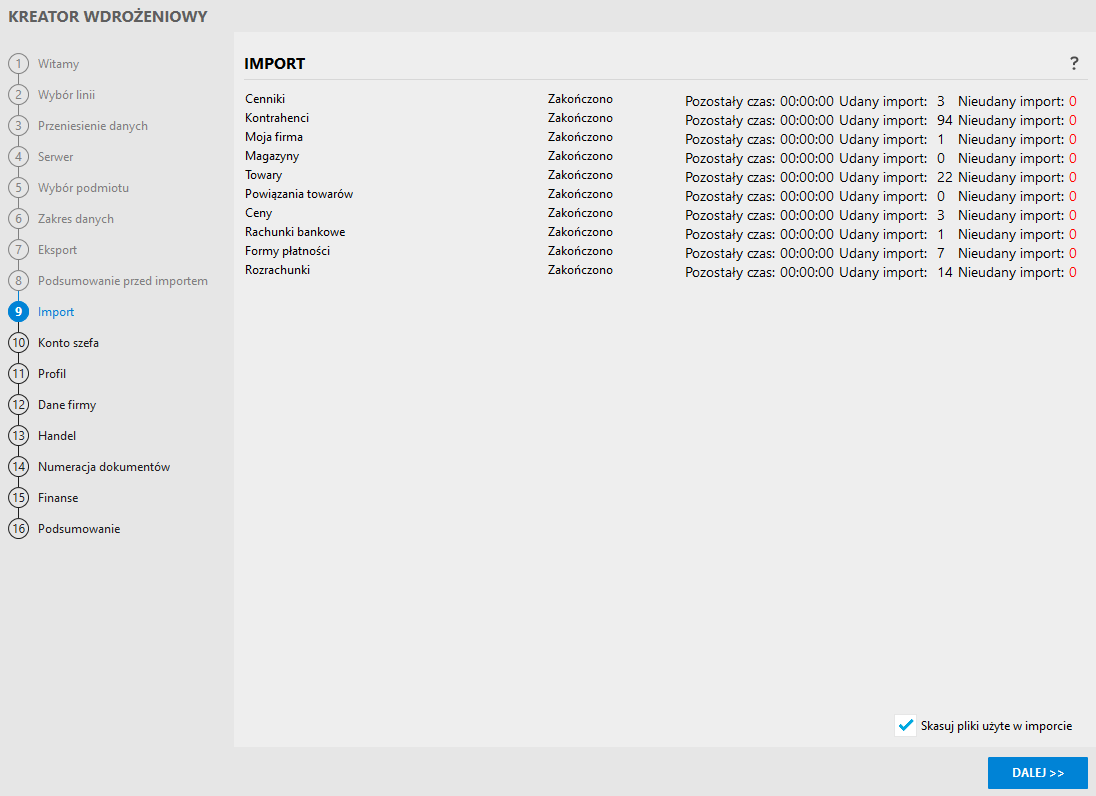Click the KREATOR WDROŻENIOWY title
The height and width of the screenshot is (796, 1096).
108,17
